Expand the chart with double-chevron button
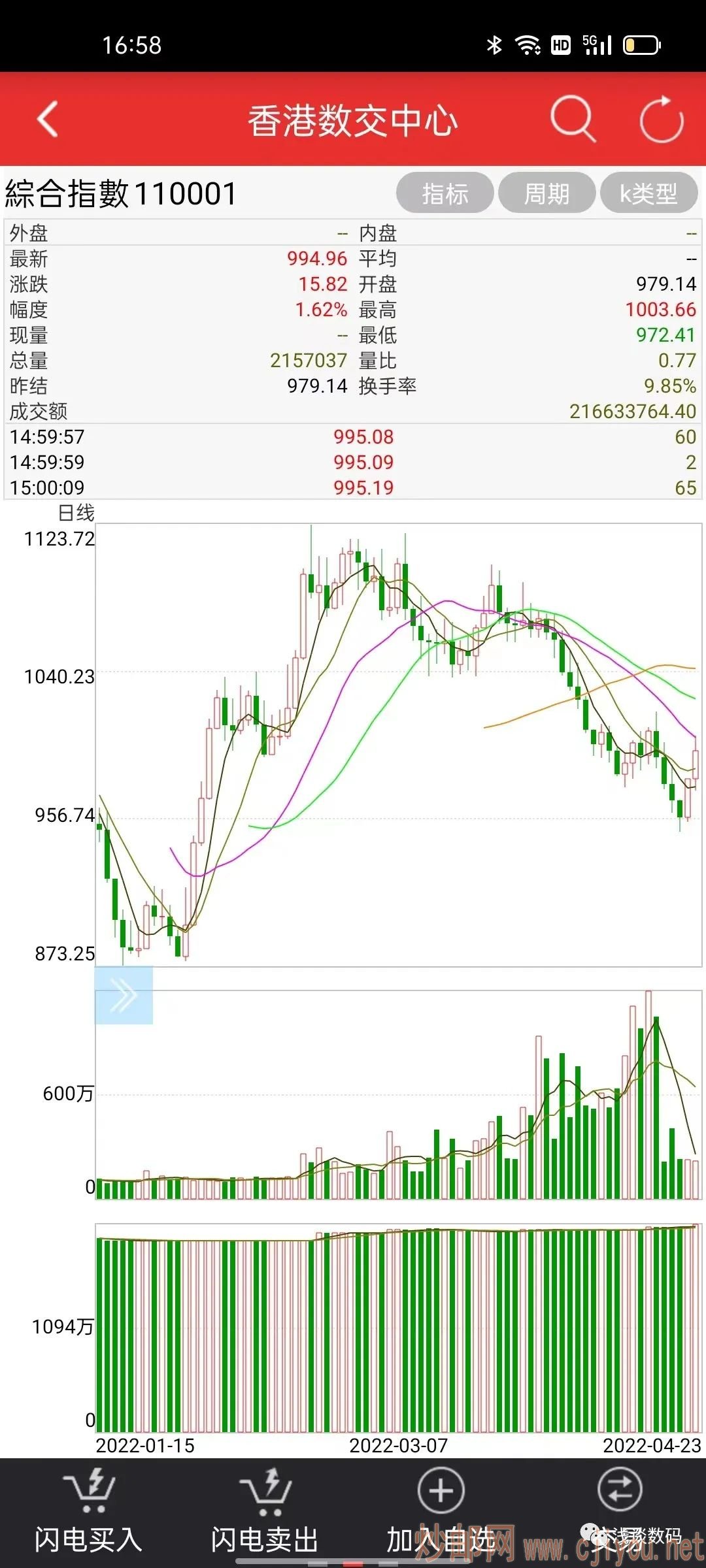 124,996
